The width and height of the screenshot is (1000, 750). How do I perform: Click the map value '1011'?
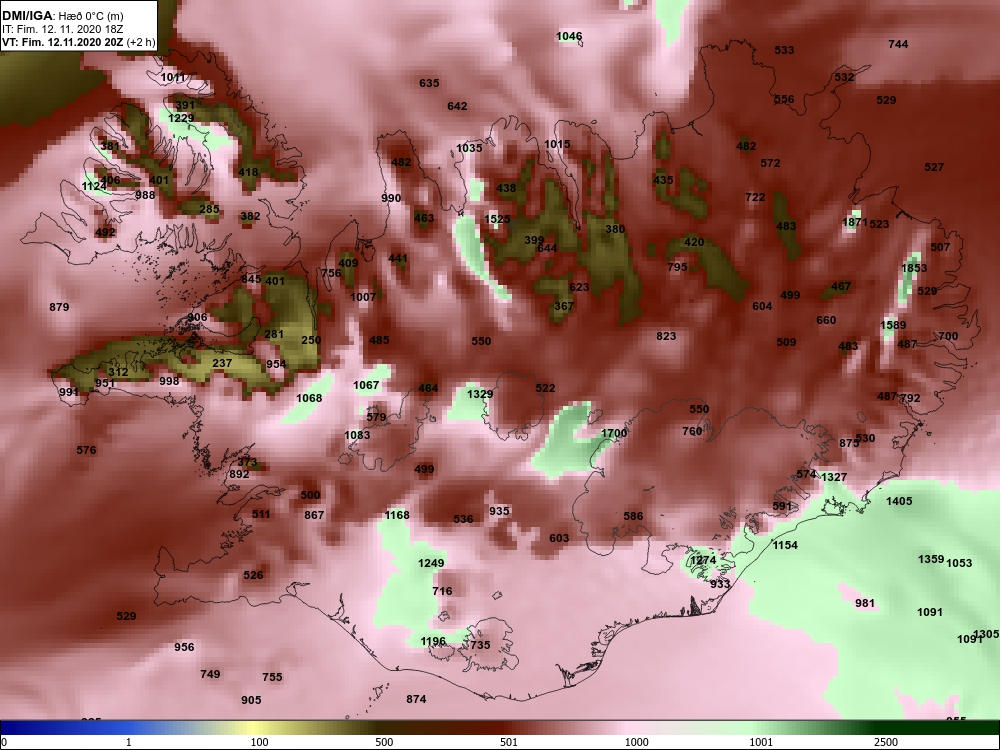coord(173,77)
